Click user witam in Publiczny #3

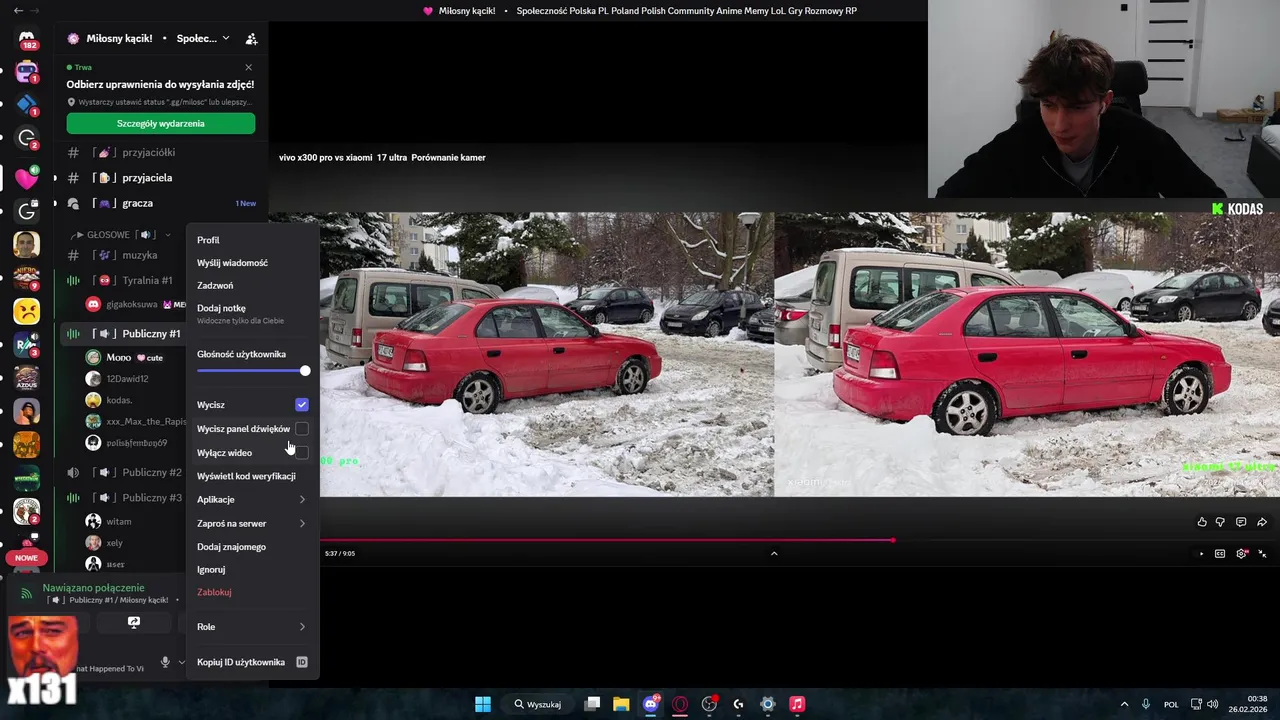point(118,521)
